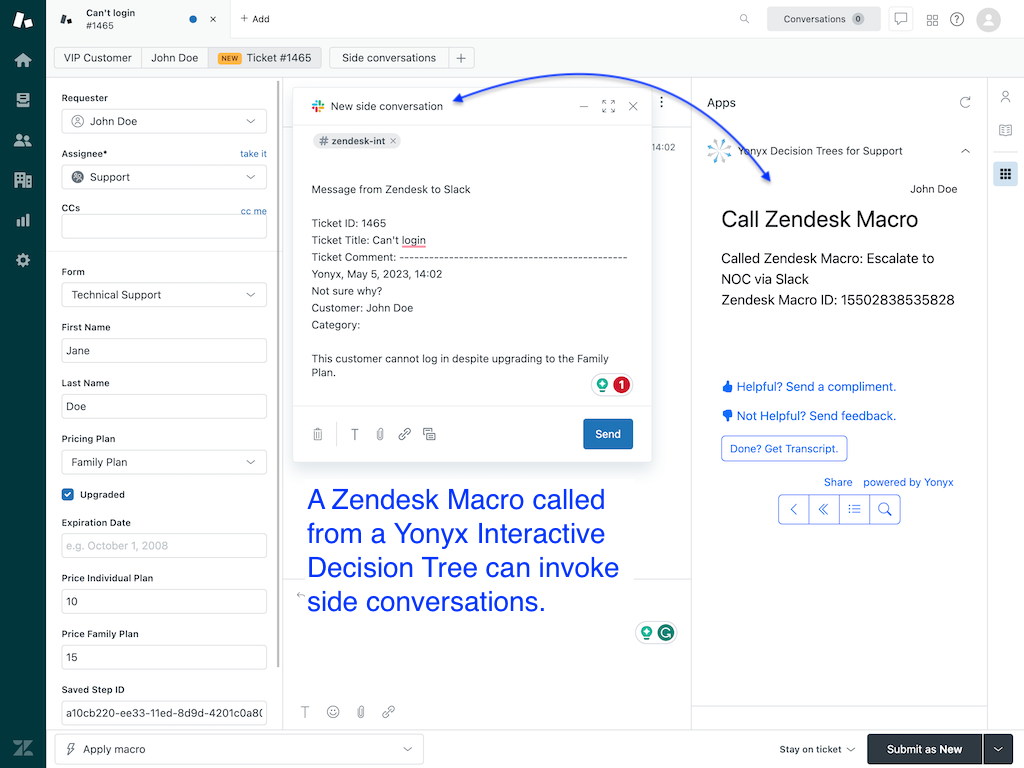The width and height of the screenshot is (1024, 768).
Task: Toggle the Grammarly icon in the composer
Action: 667,632
